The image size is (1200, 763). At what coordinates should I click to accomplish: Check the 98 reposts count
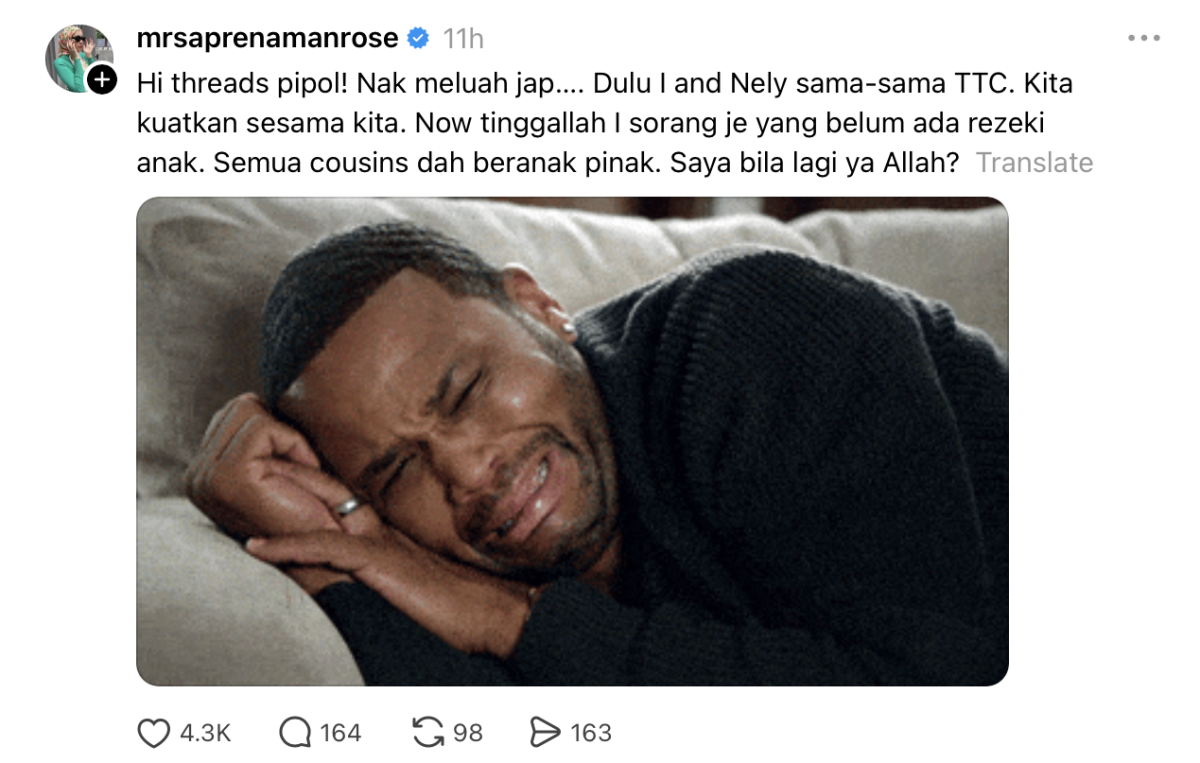coord(468,734)
